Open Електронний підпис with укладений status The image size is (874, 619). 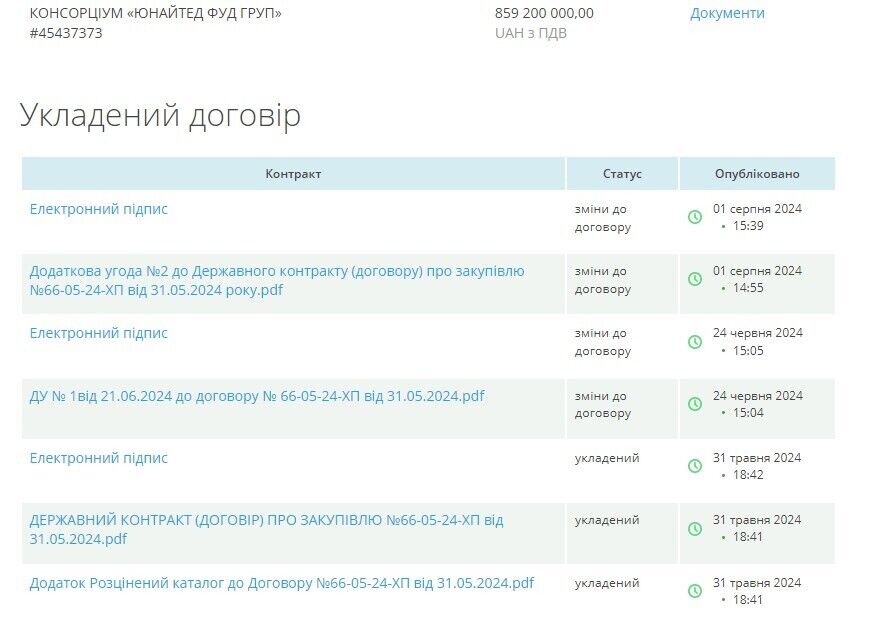tap(99, 458)
